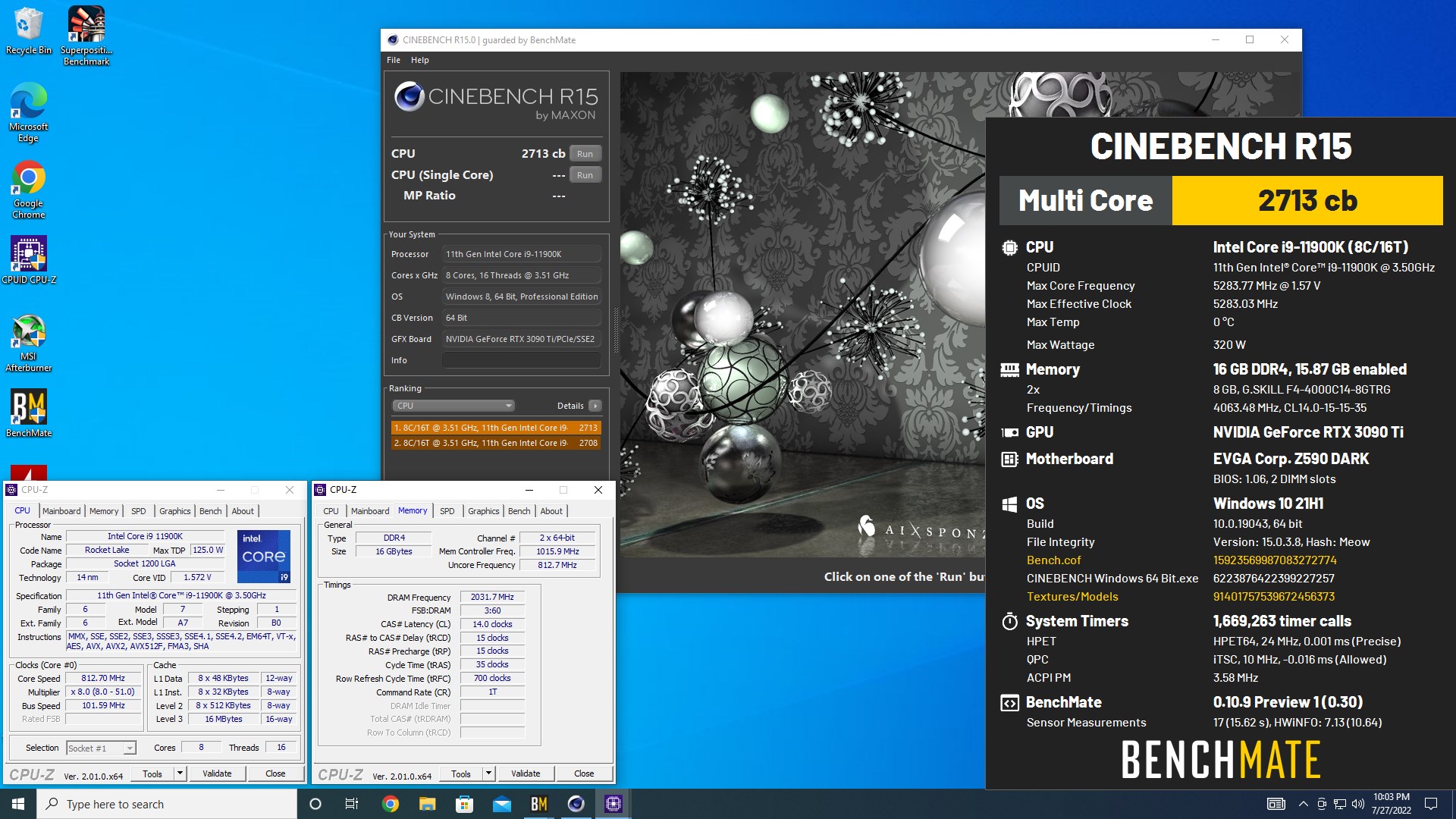Switch to CPU-Z on the taskbar

(613, 804)
